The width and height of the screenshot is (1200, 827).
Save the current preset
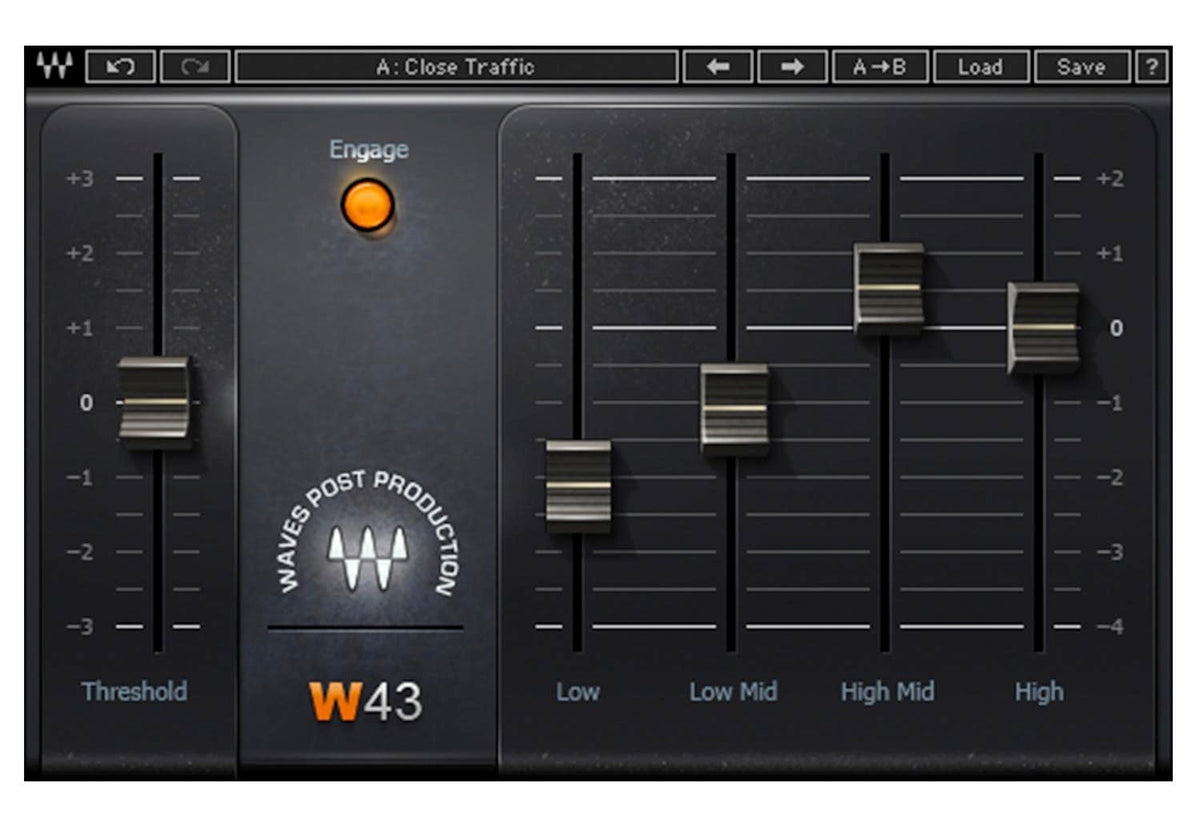[x=1081, y=67]
